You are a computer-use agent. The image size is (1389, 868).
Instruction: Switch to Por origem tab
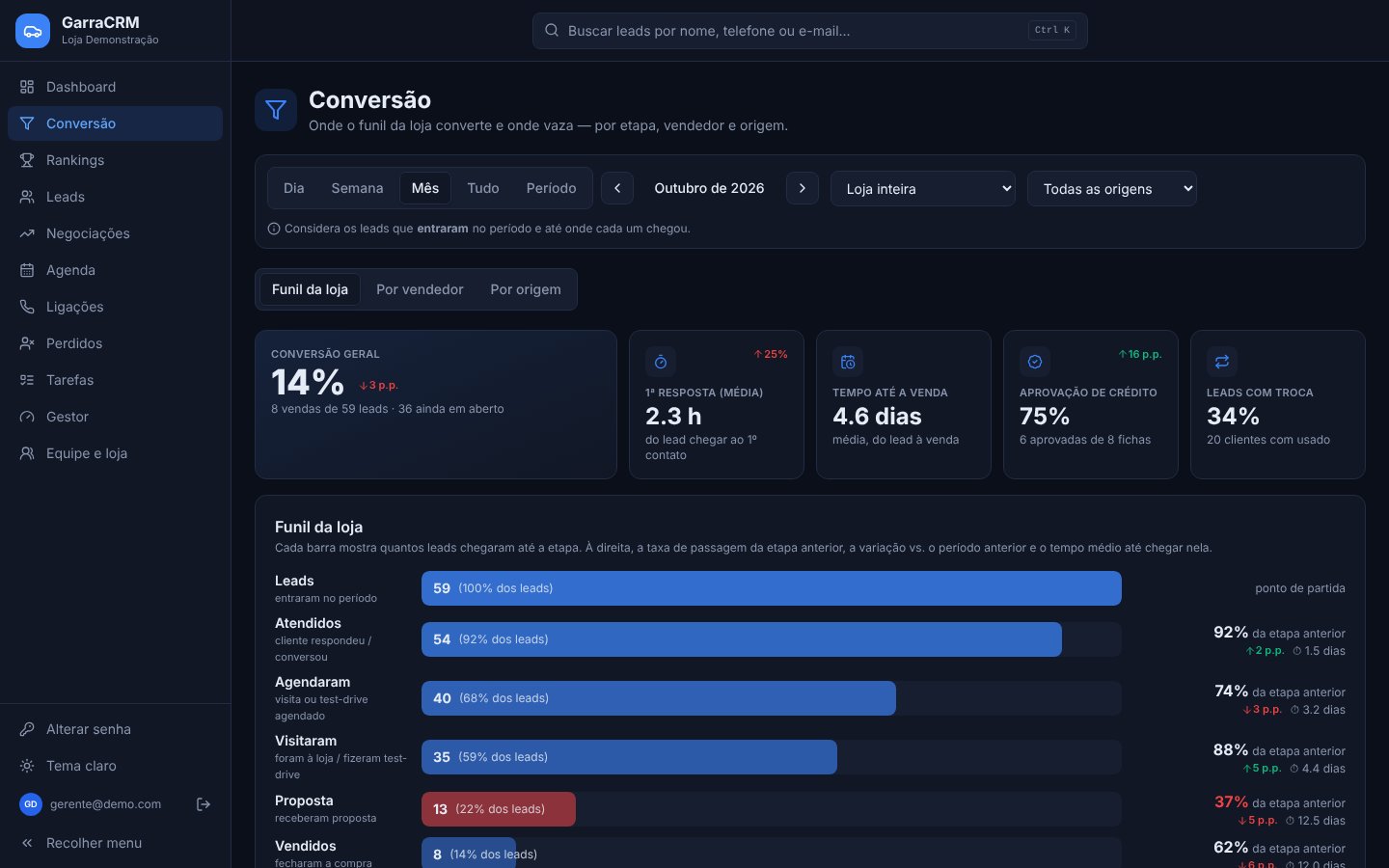[526, 289]
